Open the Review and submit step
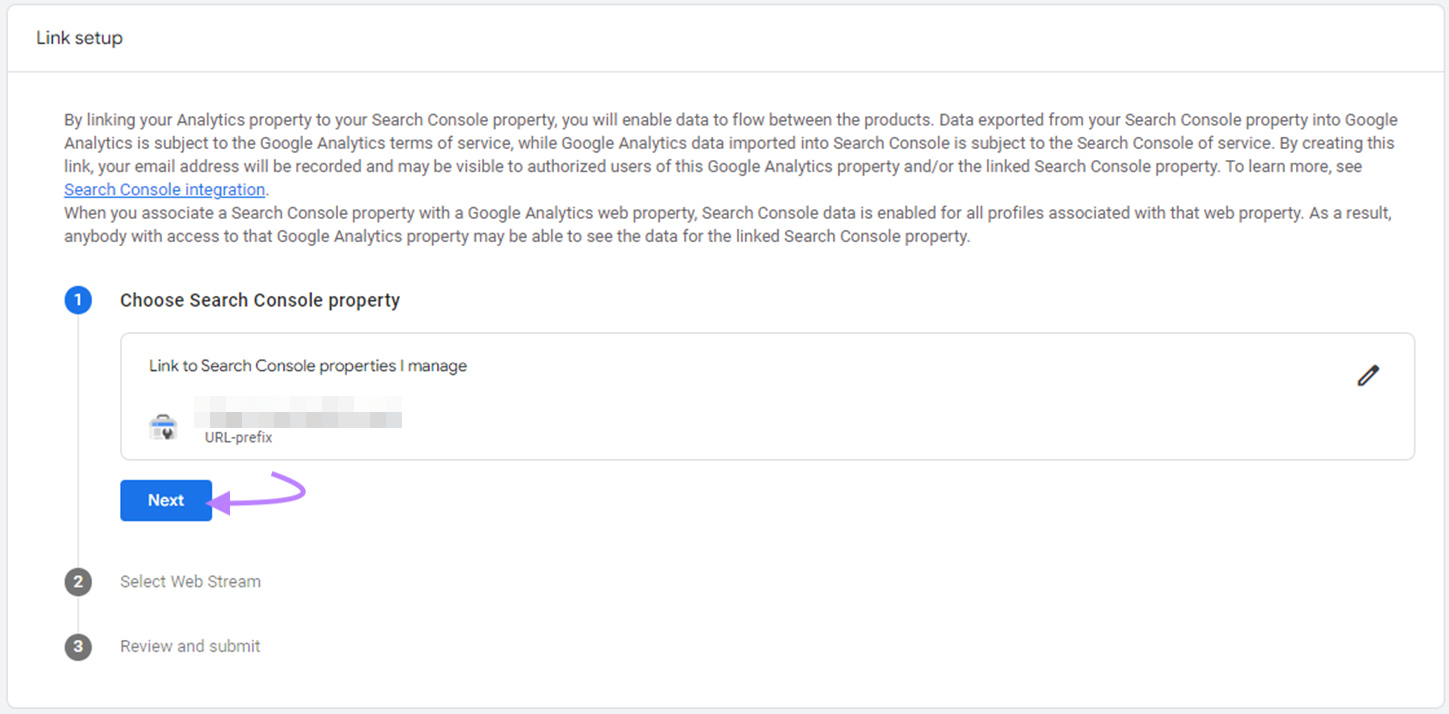Viewport: 1449px width, 714px height. coord(190,646)
